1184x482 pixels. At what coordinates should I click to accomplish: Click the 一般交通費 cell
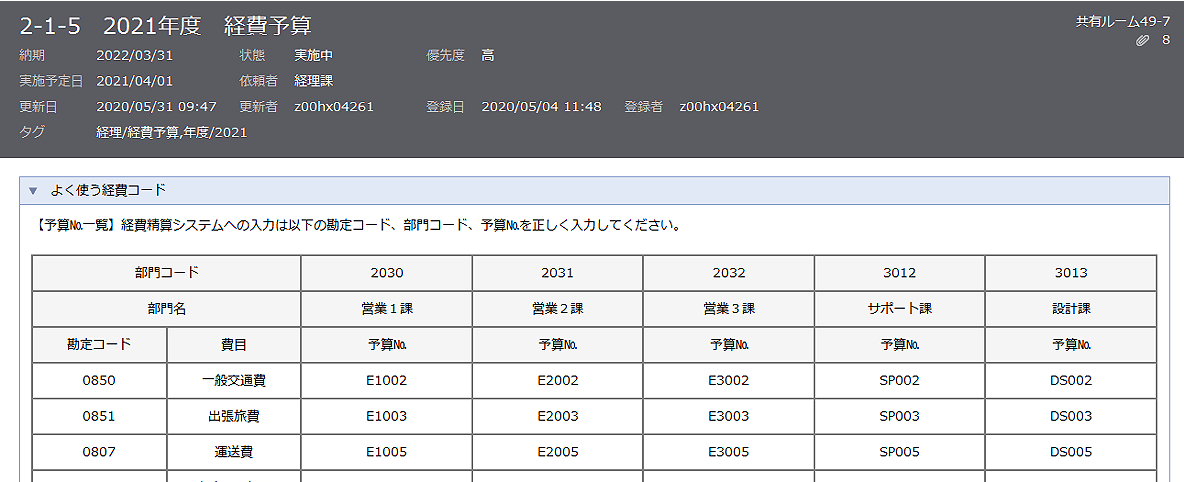pyautogui.click(x=233, y=381)
